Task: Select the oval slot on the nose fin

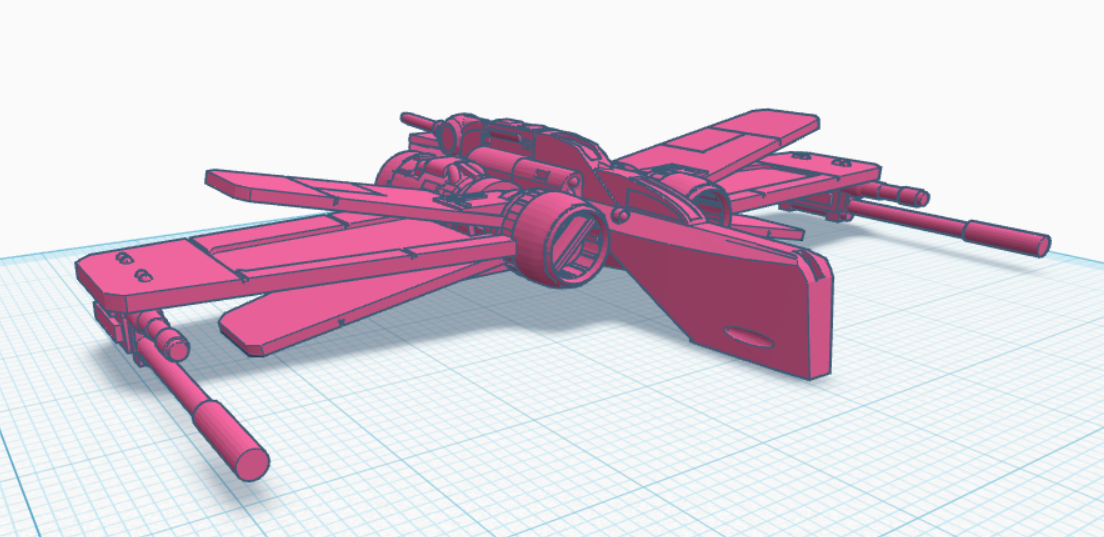Action: tap(749, 337)
